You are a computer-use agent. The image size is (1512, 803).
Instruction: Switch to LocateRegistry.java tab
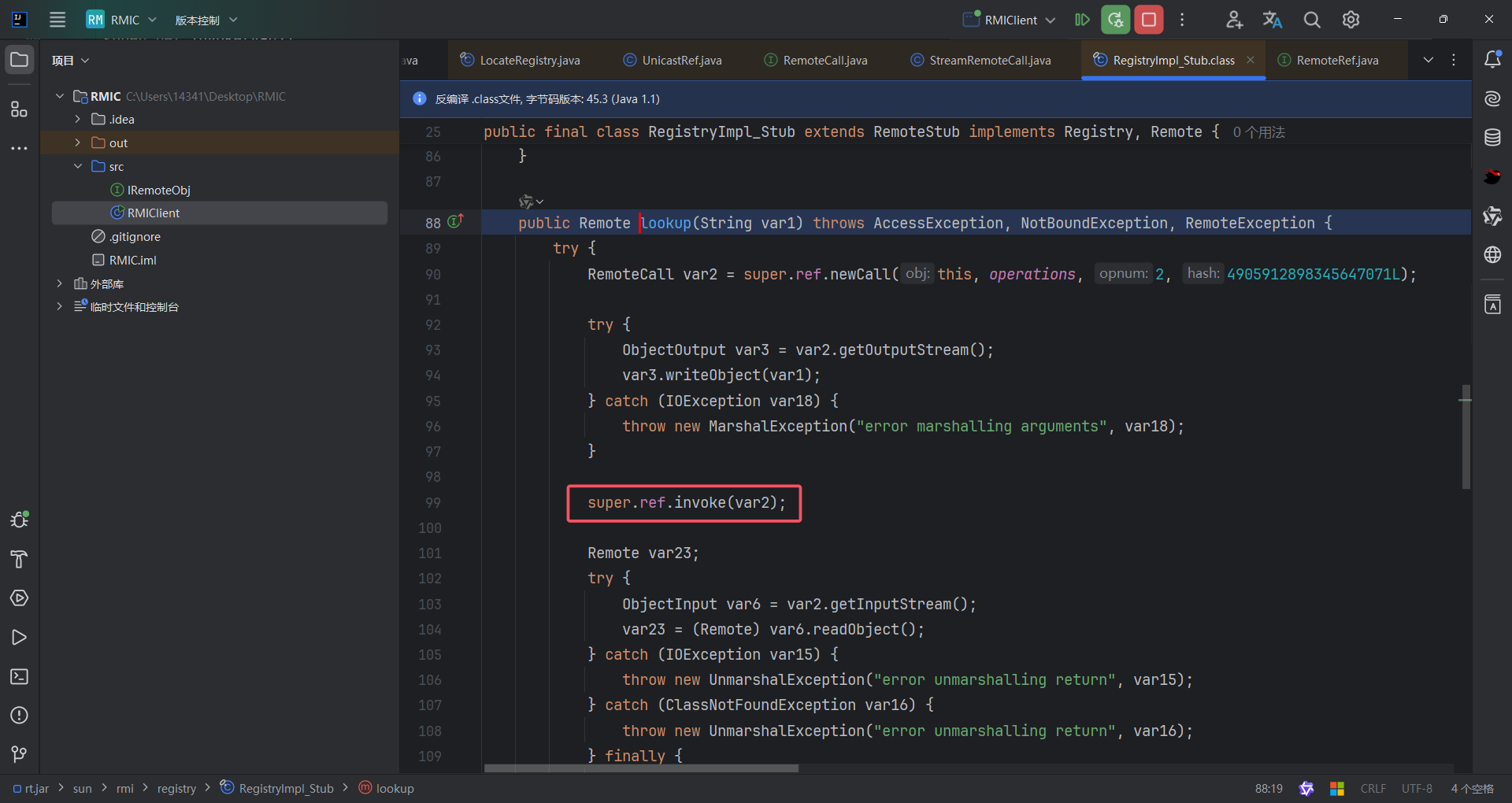pos(521,60)
